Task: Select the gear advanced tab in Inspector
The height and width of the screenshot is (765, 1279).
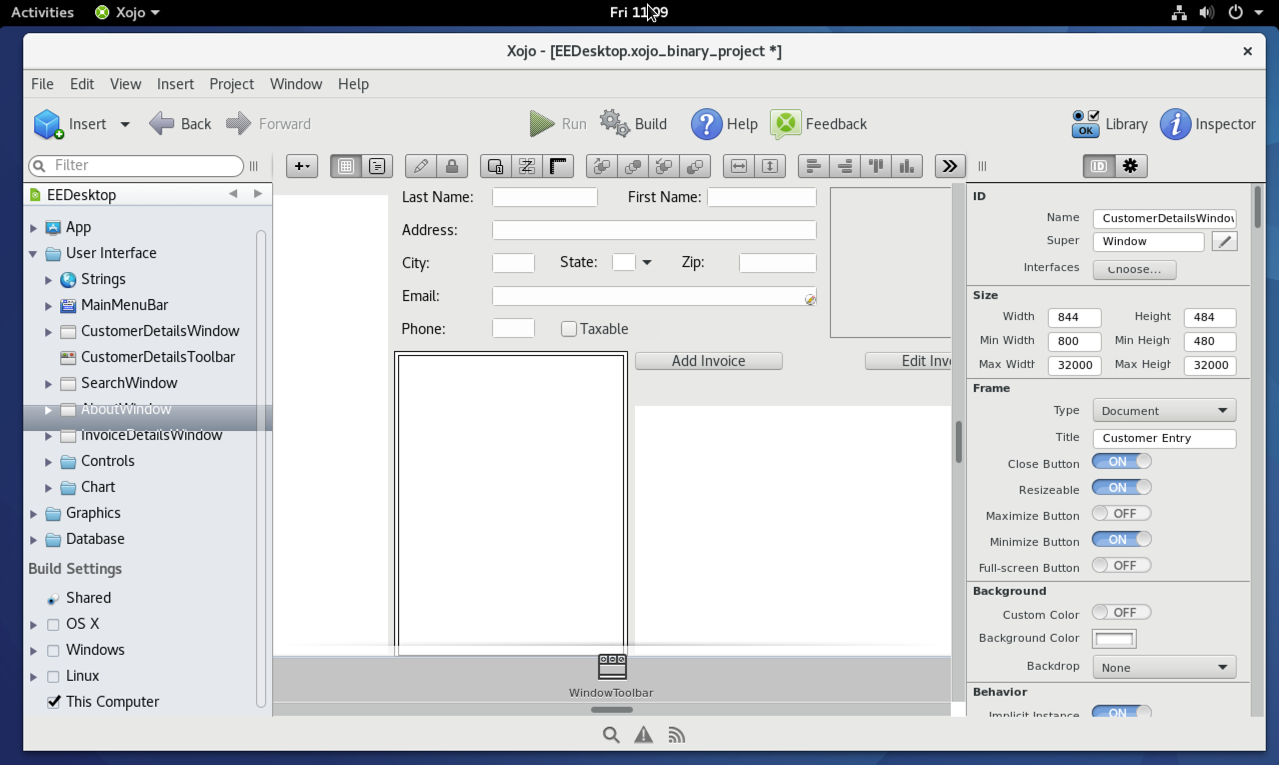Action: [1130, 166]
